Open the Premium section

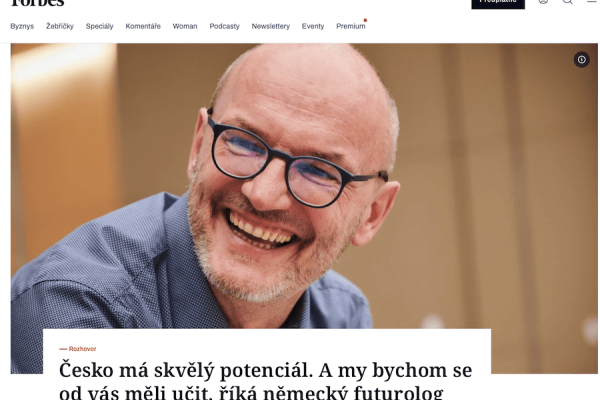351,26
